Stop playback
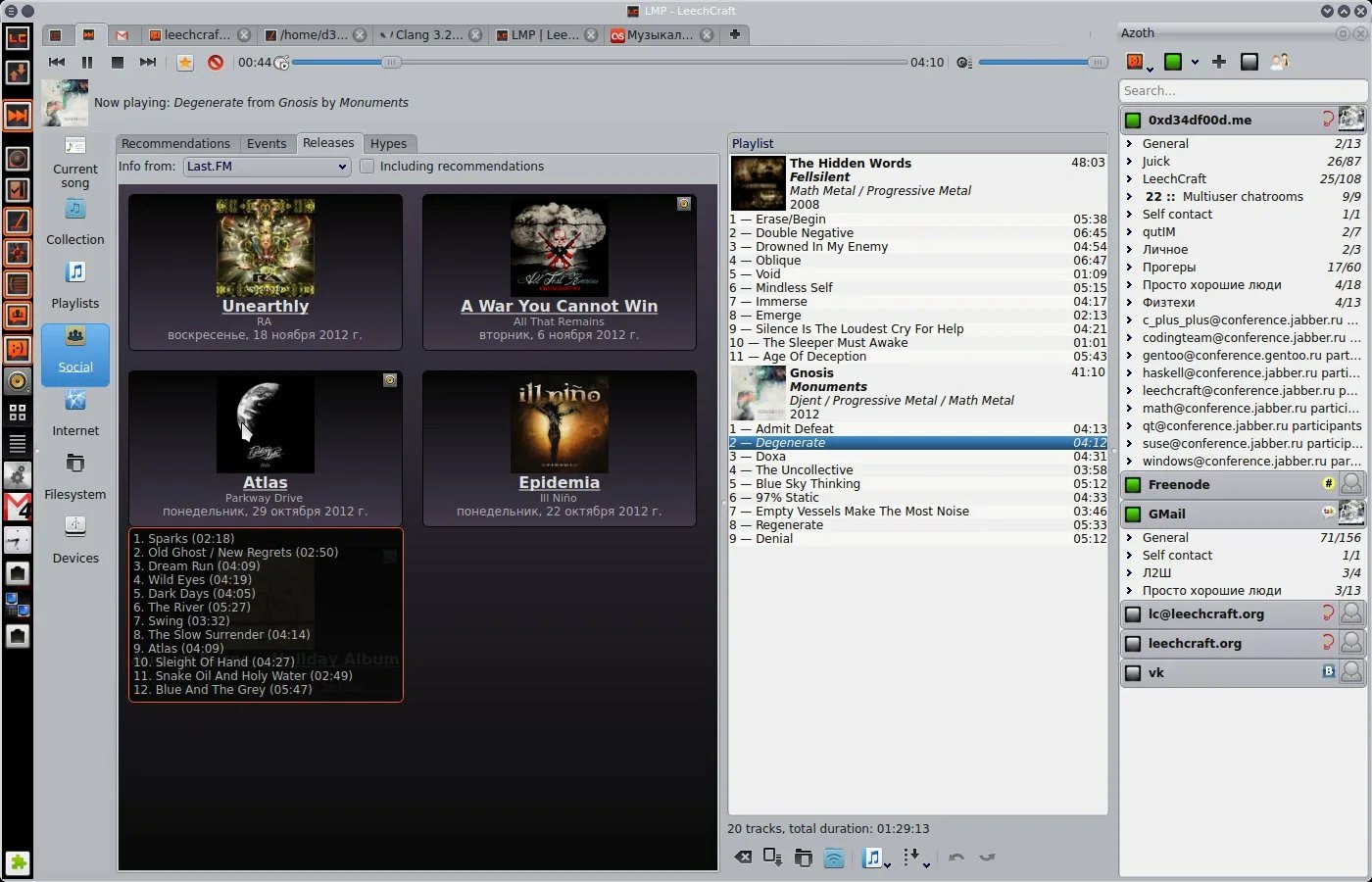The width and height of the screenshot is (1372, 882). tap(118, 62)
